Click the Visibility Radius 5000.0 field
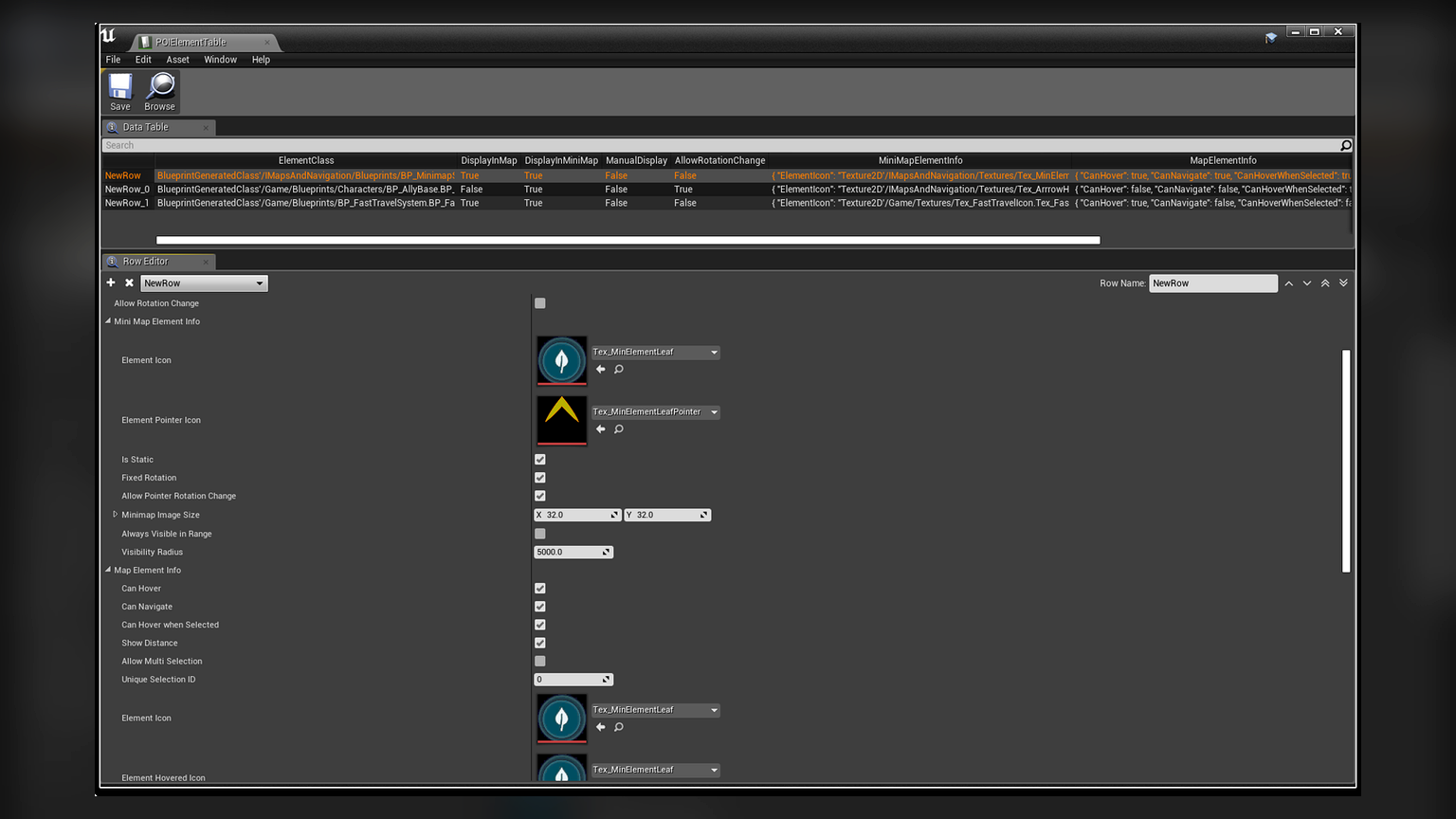The height and width of the screenshot is (819, 1456). coord(573,552)
